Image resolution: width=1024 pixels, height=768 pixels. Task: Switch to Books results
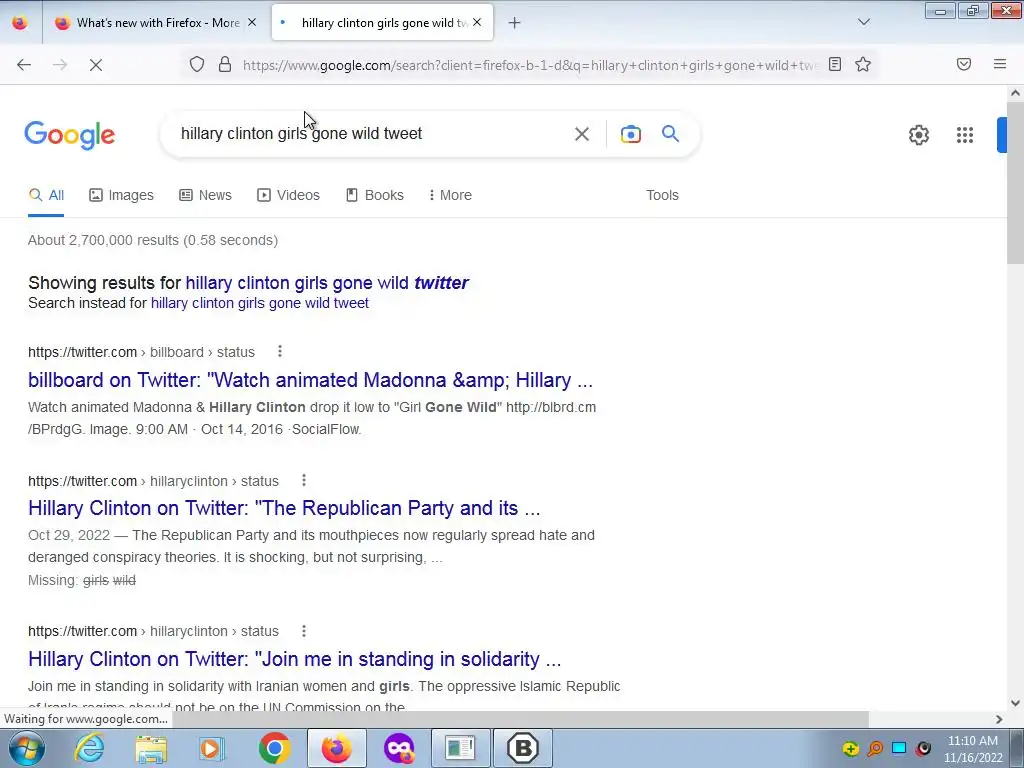(375, 195)
